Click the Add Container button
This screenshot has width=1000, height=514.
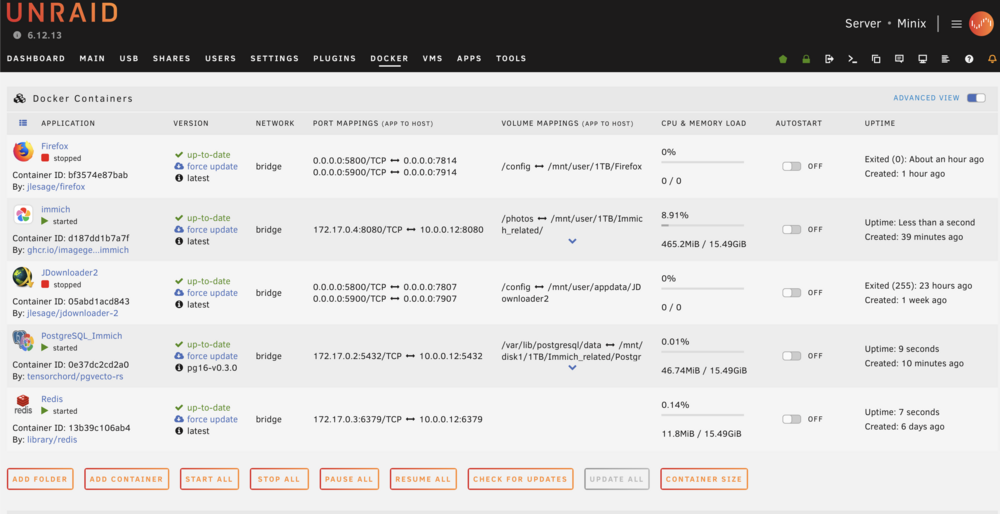coord(126,479)
